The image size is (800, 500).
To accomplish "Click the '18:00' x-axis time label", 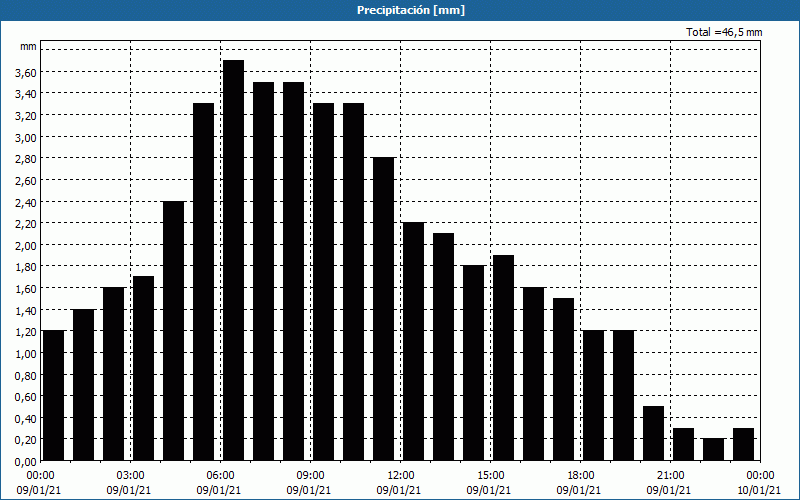I will pyautogui.click(x=580, y=476).
